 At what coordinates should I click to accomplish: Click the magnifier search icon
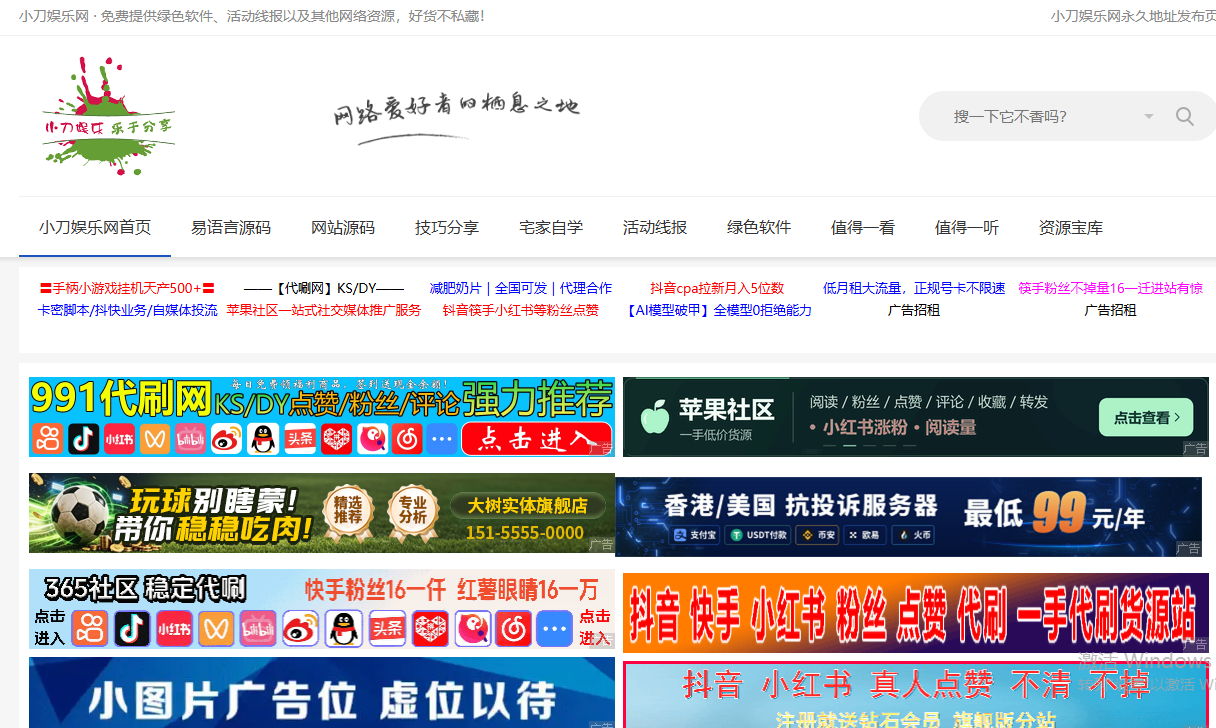[x=1185, y=116]
